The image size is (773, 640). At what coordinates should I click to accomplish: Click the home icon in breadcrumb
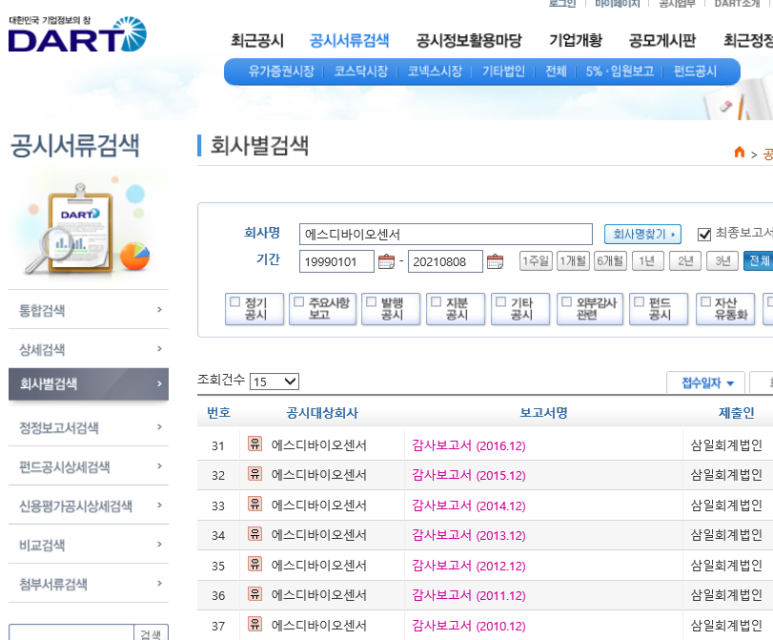tap(740, 153)
